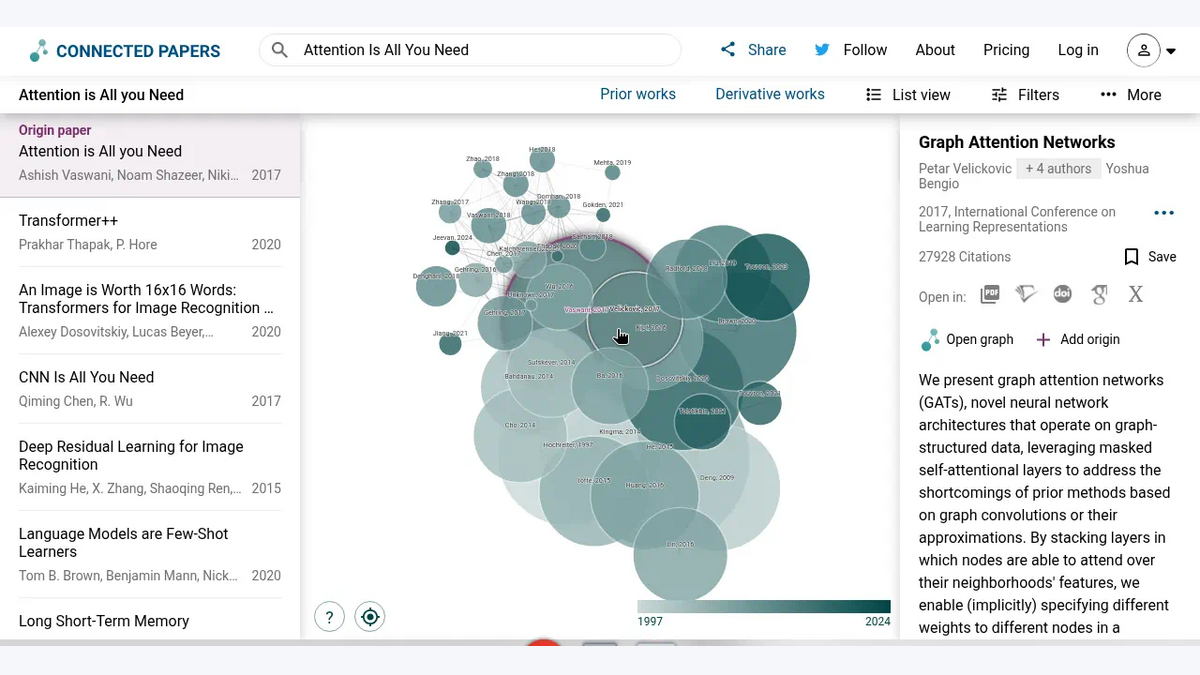Click the He, 2018 graph node

(542, 159)
